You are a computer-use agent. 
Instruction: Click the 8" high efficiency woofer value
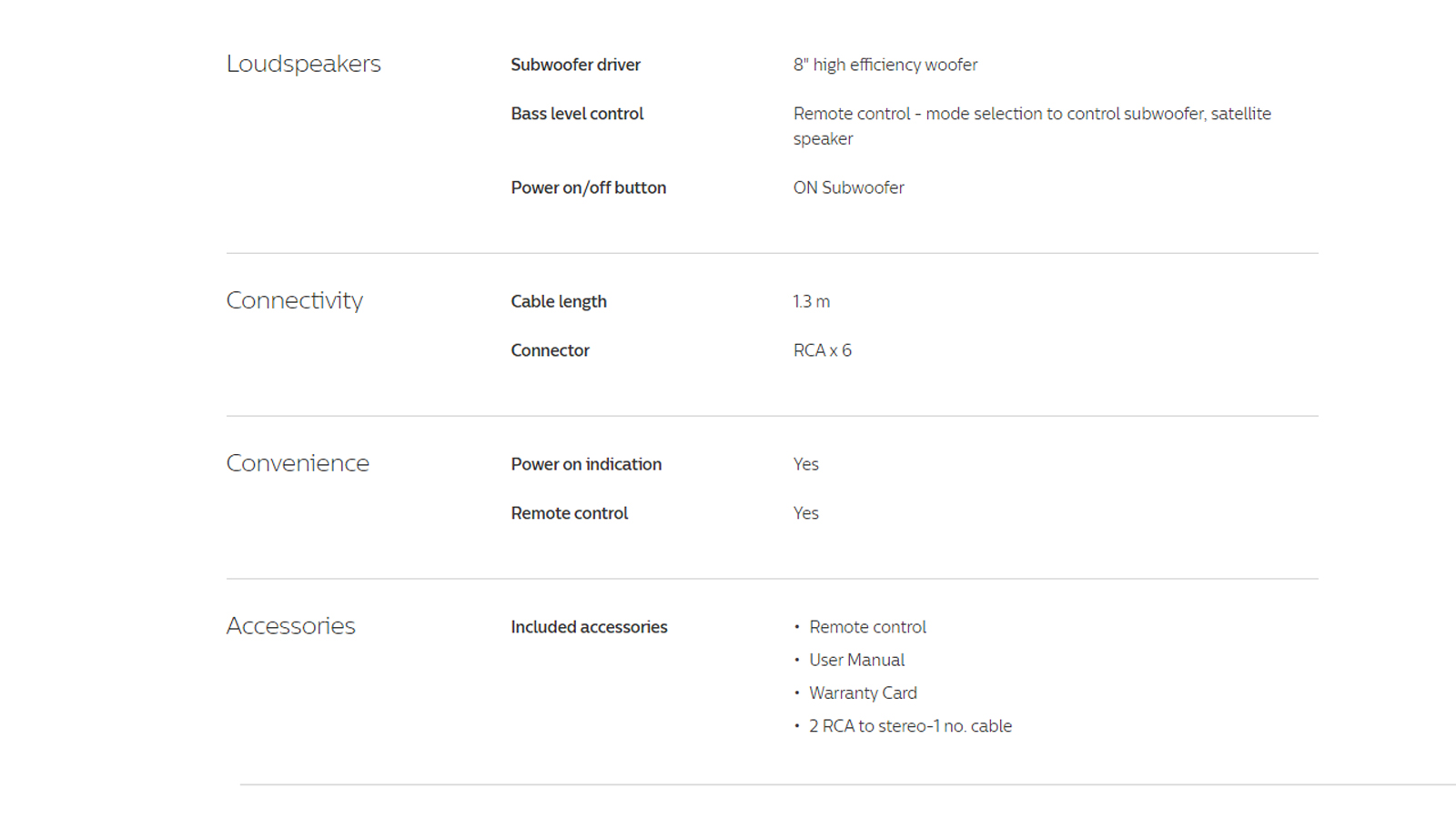[x=885, y=65]
